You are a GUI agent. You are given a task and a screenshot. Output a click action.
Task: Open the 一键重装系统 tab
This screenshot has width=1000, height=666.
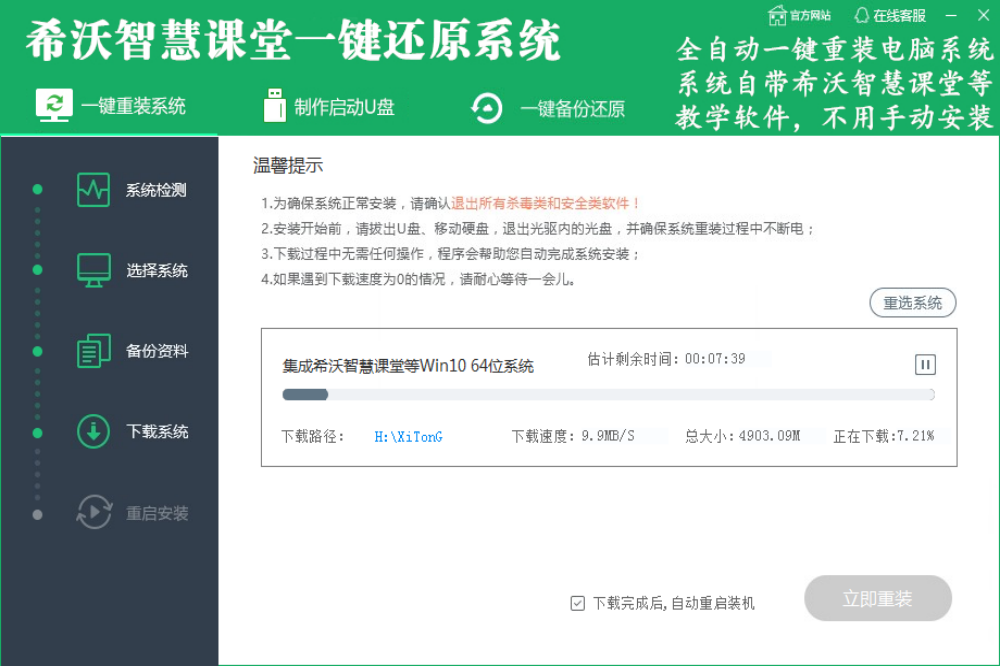point(110,106)
